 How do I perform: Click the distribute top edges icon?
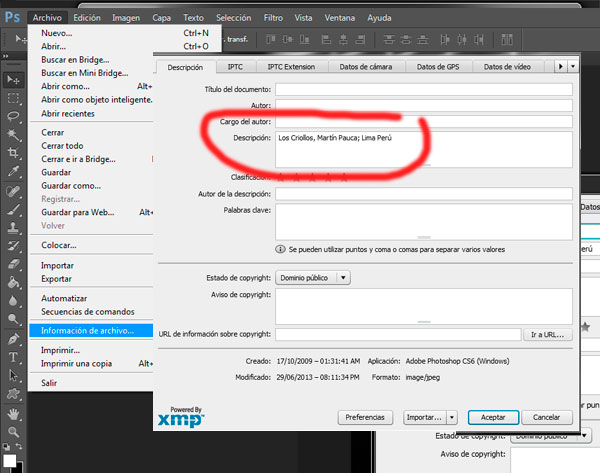coord(389,39)
